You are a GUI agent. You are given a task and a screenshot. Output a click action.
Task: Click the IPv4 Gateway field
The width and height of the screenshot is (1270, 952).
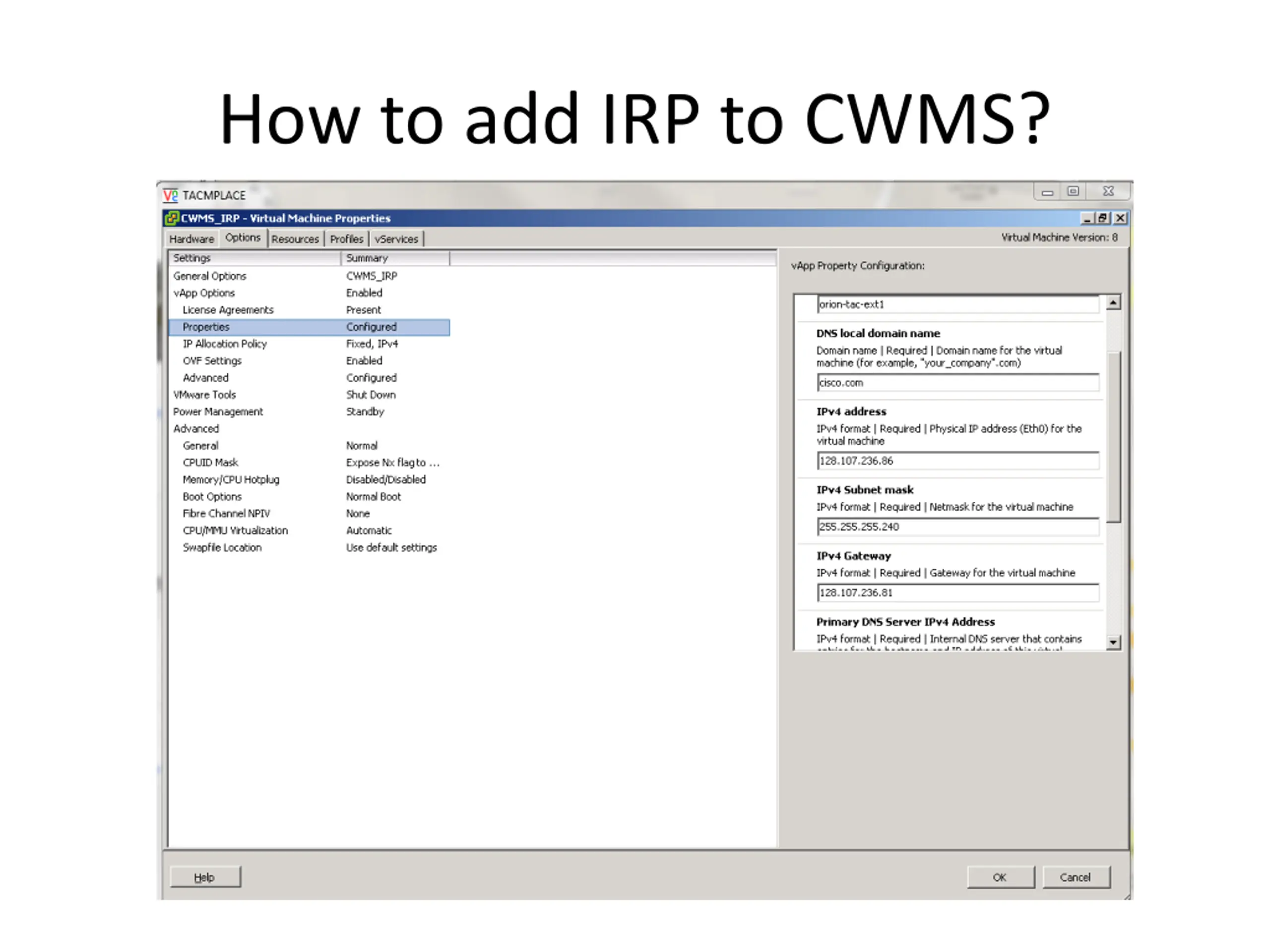[x=957, y=593]
